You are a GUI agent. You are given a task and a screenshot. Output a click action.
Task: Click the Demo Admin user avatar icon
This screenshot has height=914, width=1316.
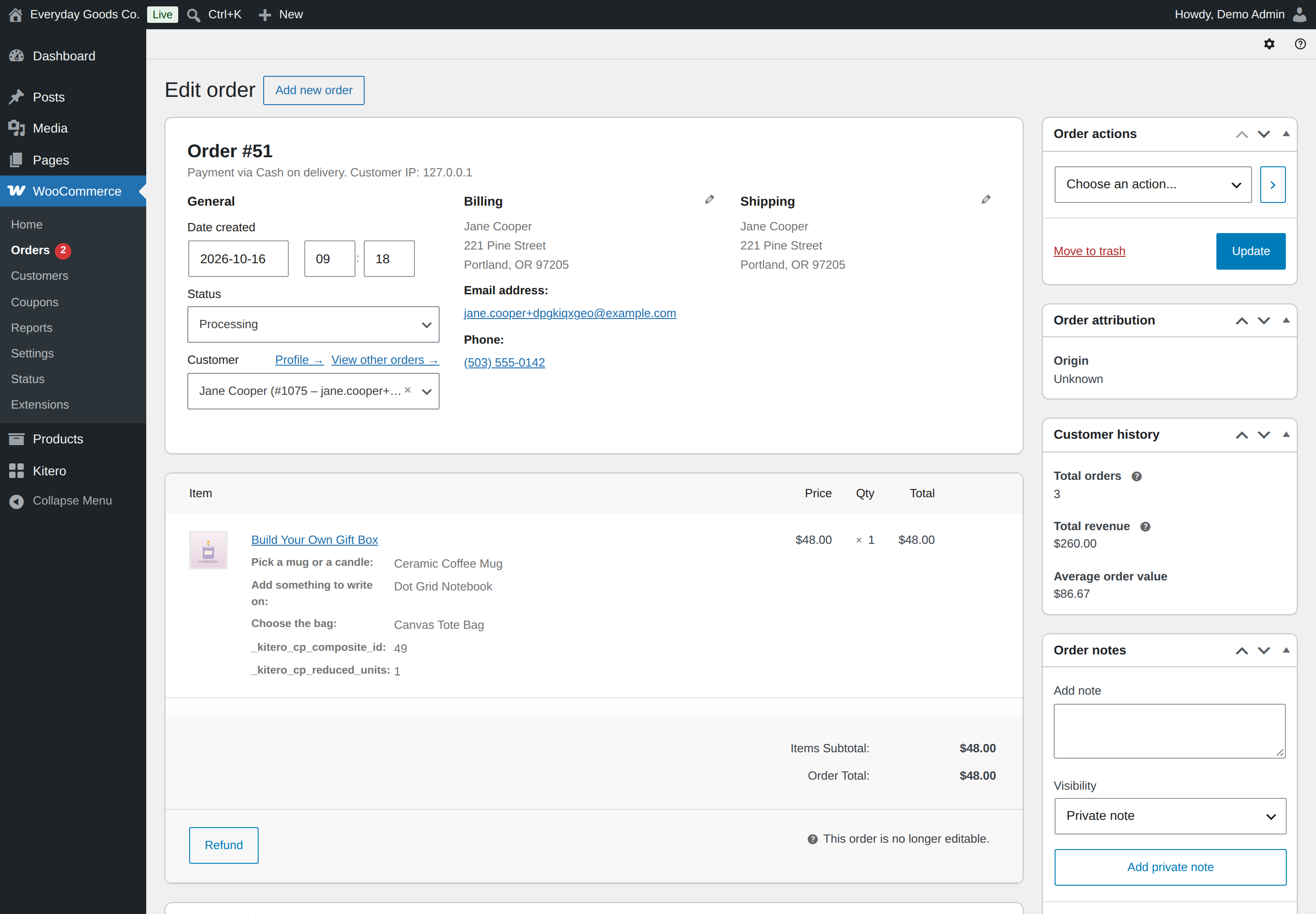(x=1300, y=14)
